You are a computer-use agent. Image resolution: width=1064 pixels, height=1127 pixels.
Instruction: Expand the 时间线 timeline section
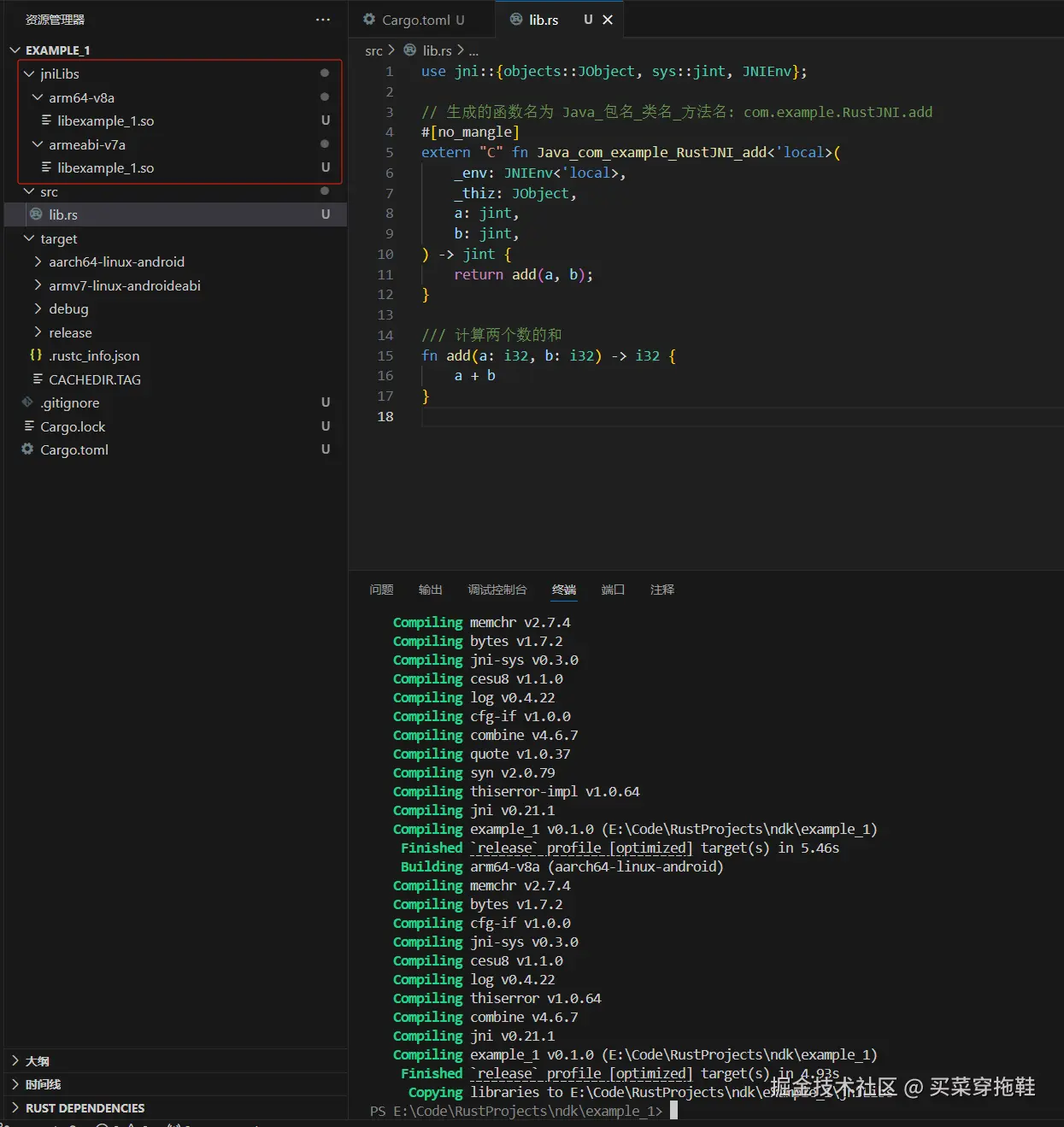coord(15,1084)
